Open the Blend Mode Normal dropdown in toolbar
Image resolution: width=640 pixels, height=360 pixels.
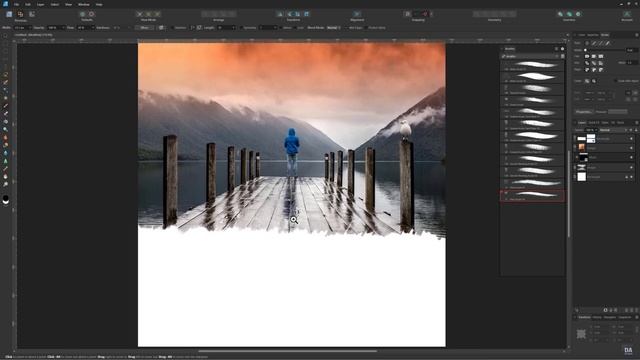pyautogui.click(x=333, y=28)
